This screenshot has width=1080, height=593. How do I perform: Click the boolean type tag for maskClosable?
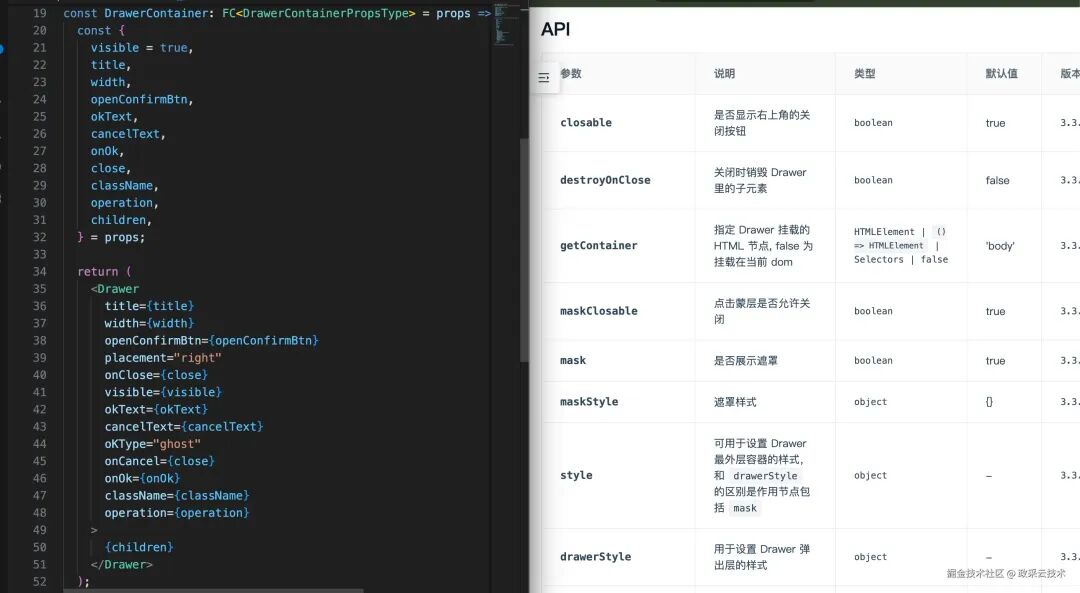click(x=872, y=310)
